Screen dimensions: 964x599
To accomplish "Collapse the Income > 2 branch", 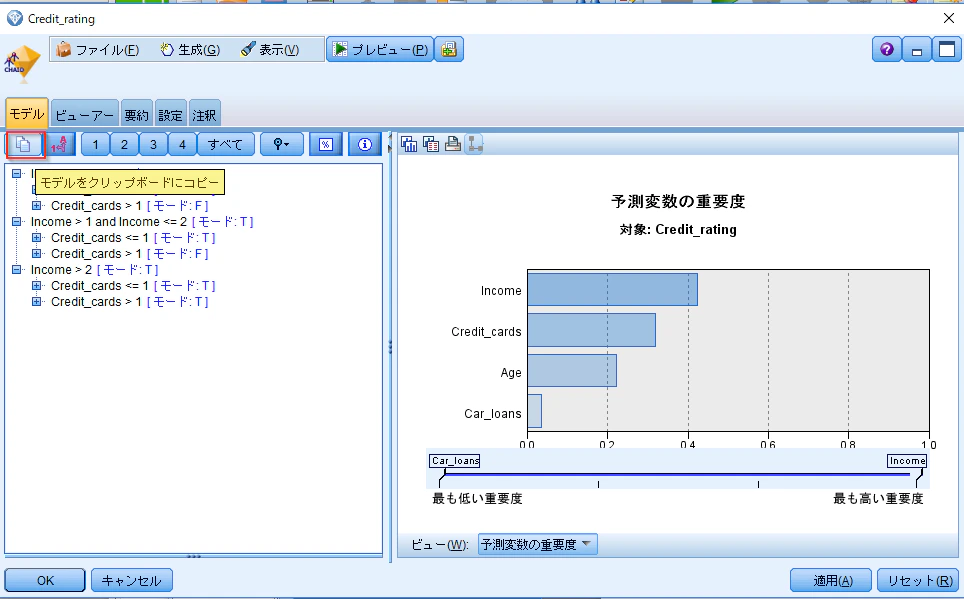I will click(17, 269).
